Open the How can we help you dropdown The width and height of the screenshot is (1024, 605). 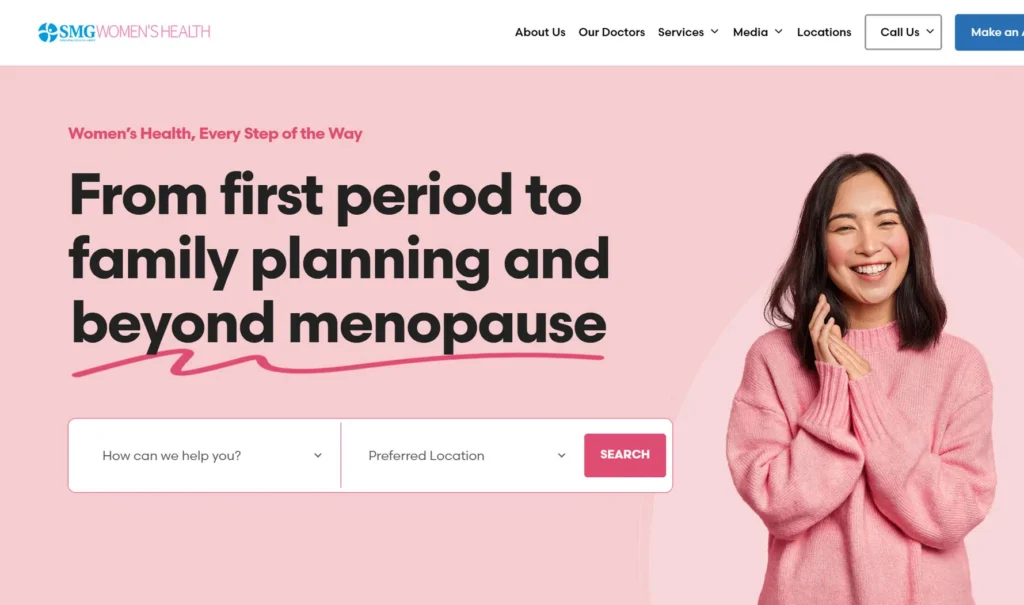point(204,455)
